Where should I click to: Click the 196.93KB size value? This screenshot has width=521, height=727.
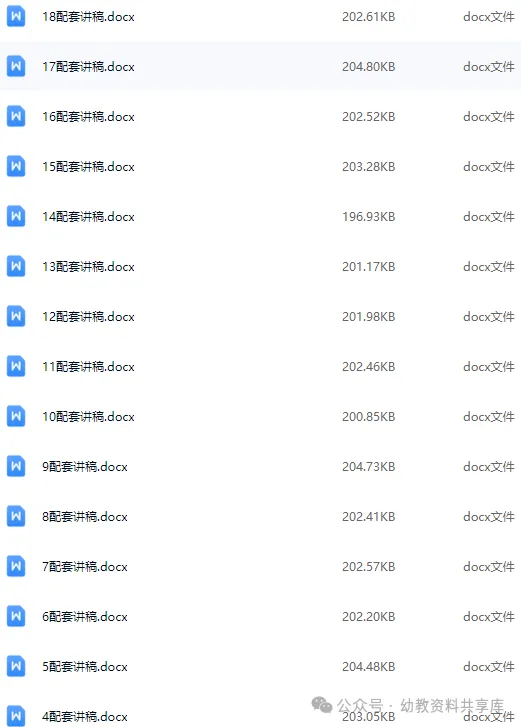pyautogui.click(x=369, y=217)
